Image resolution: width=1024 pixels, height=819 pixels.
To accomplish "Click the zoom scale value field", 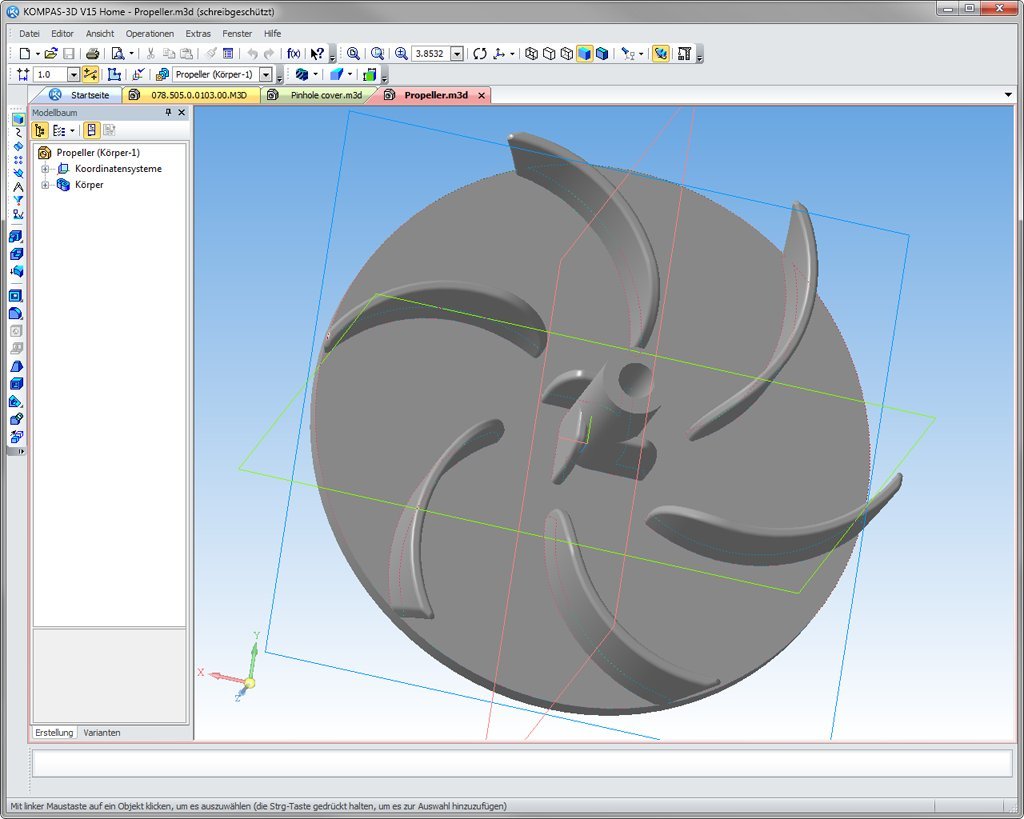I will (x=432, y=54).
